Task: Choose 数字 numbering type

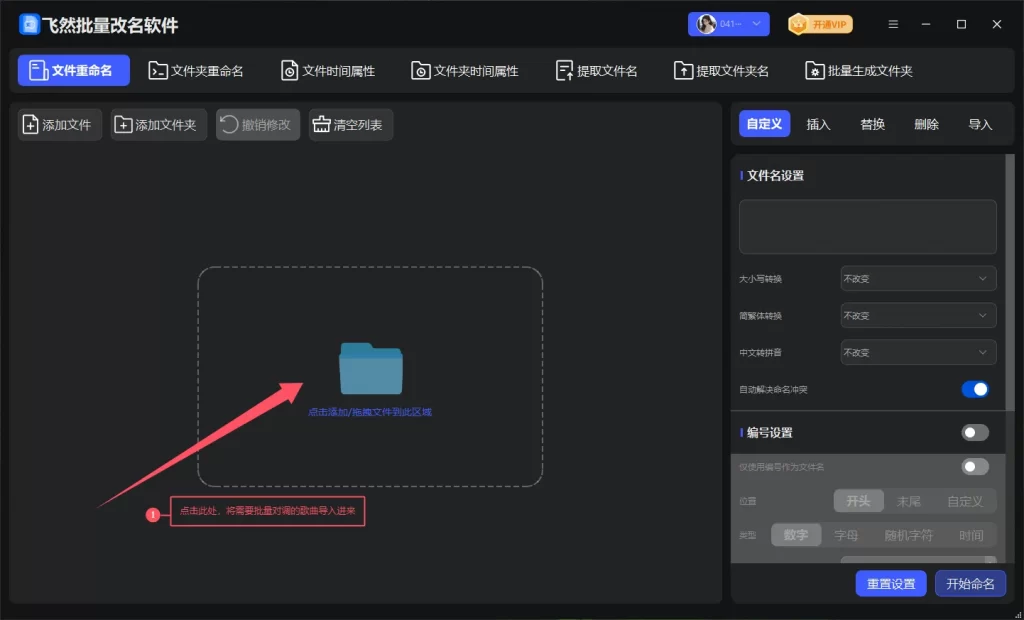Action: coord(795,535)
